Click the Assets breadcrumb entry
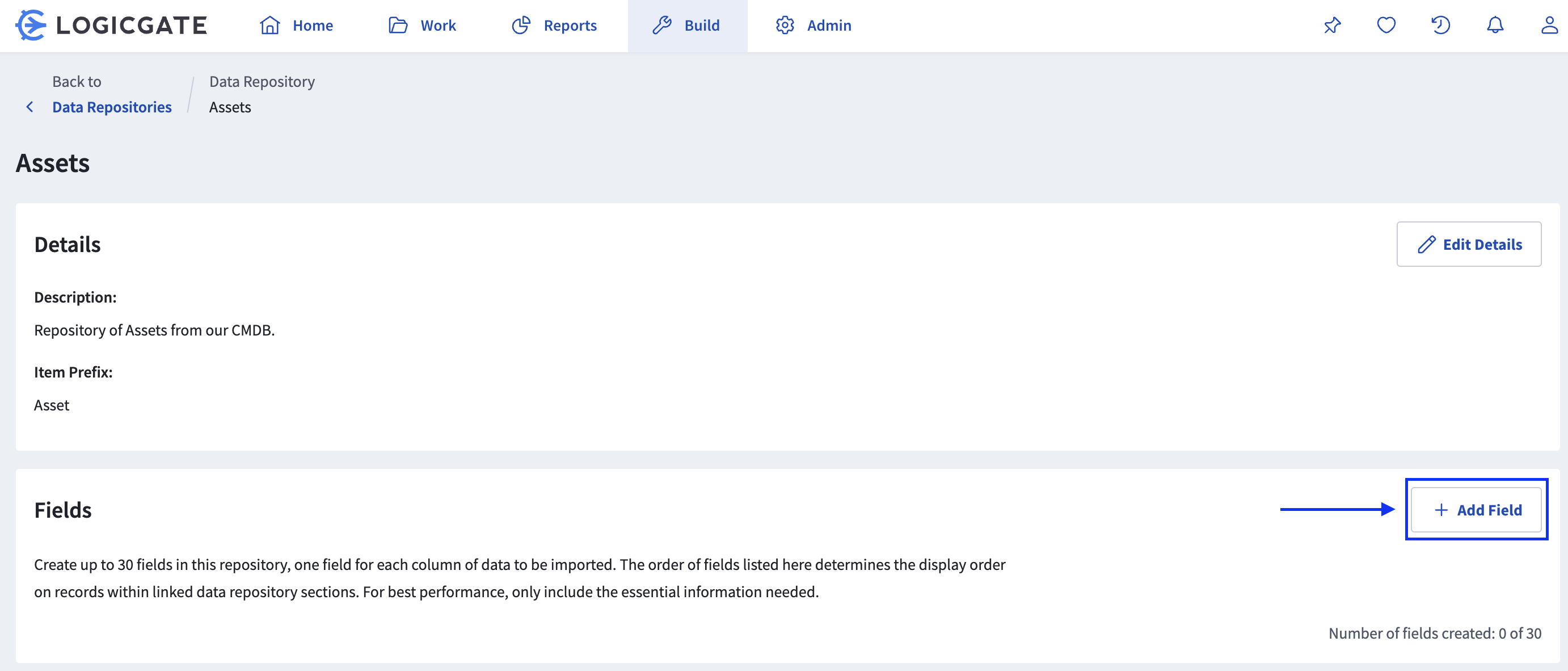The width and height of the screenshot is (1568, 671). 230,107
